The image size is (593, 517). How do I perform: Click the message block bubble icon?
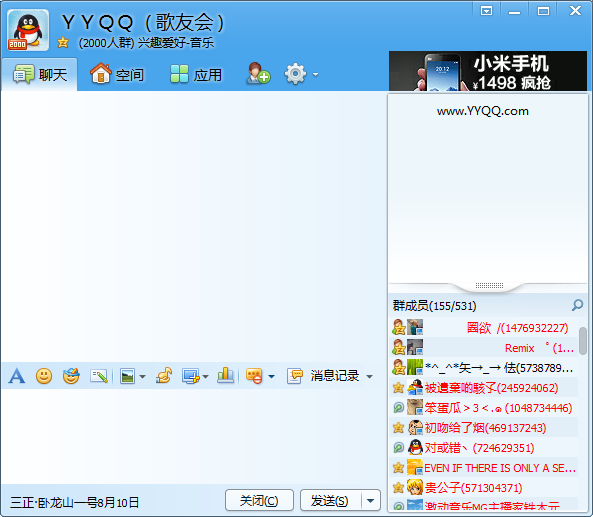[x=254, y=376]
